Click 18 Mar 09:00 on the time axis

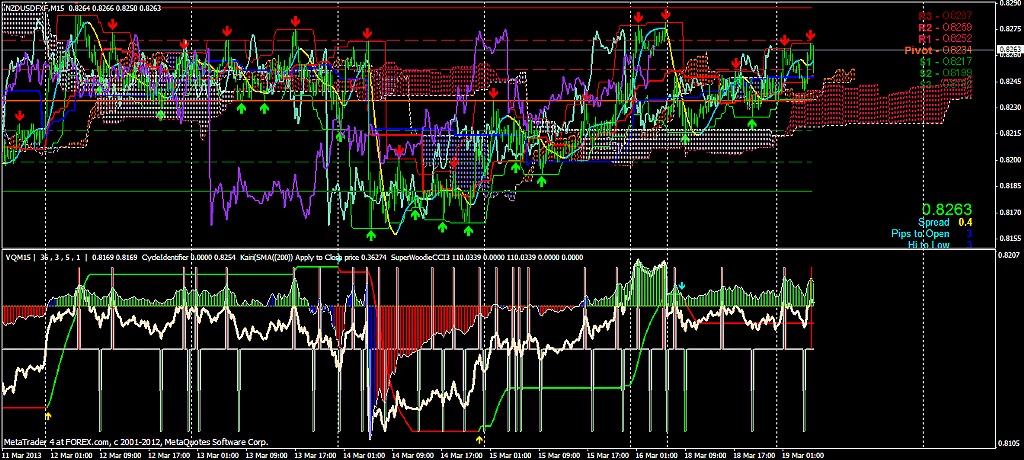click(x=703, y=455)
